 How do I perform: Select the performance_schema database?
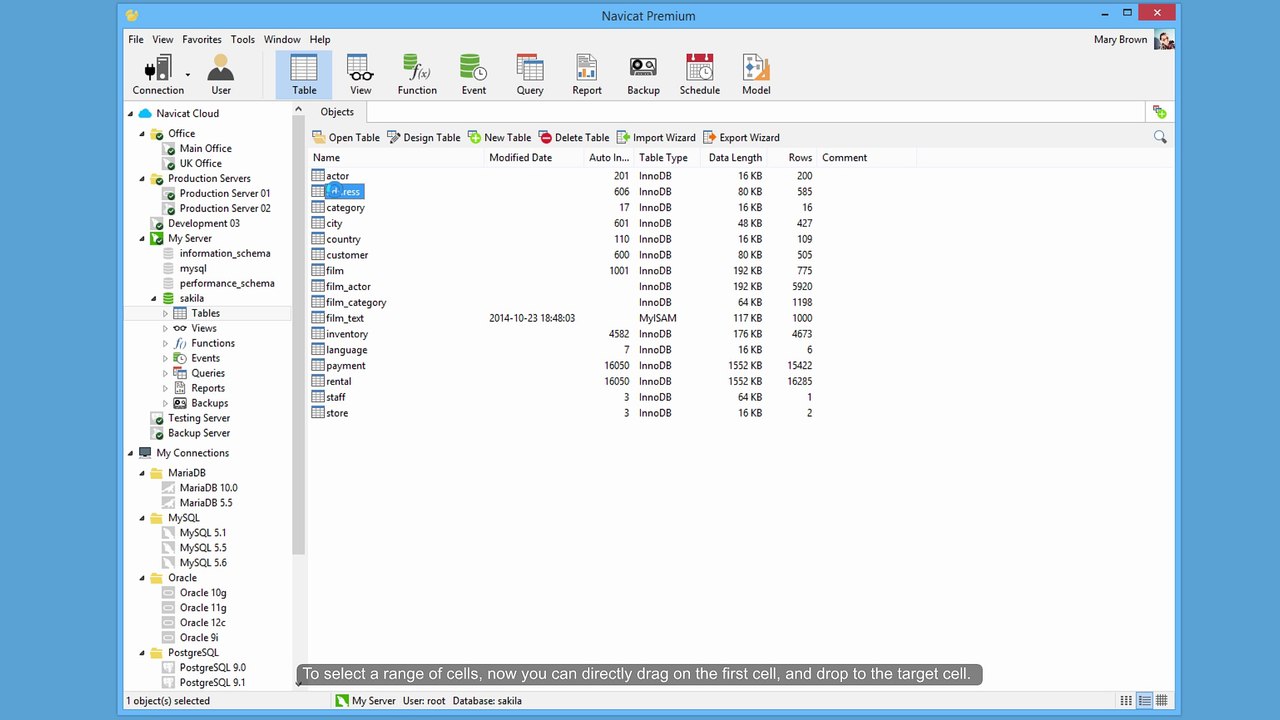pyautogui.click(x=227, y=283)
